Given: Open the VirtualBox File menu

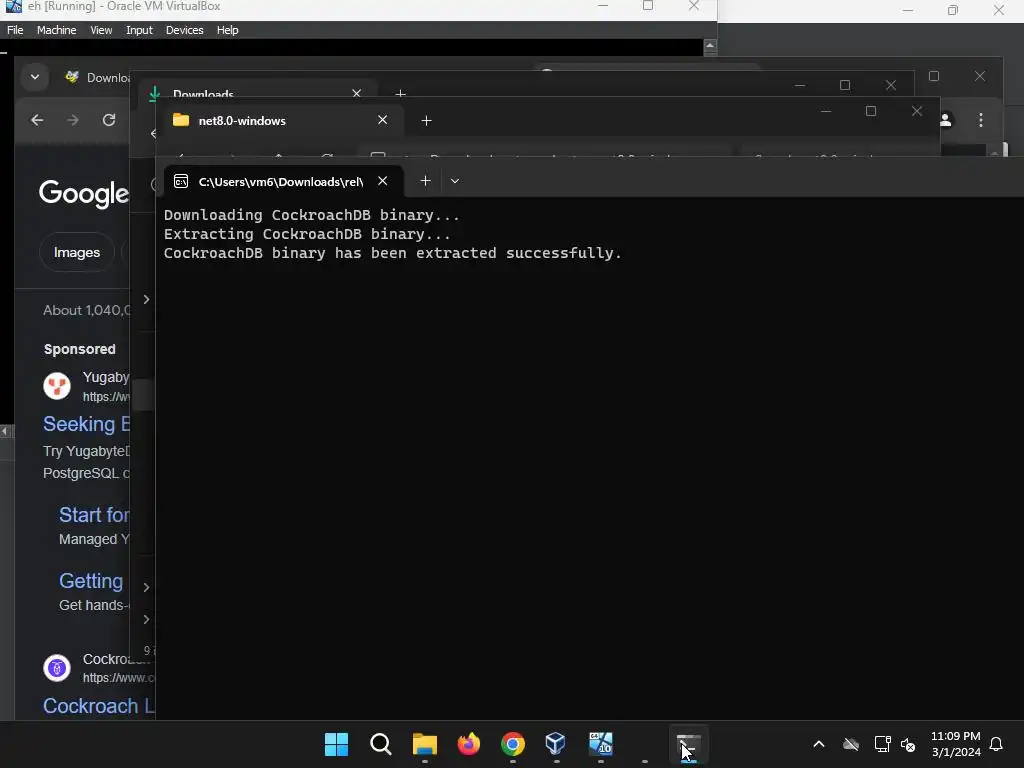Looking at the screenshot, I should [x=15, y=30].
